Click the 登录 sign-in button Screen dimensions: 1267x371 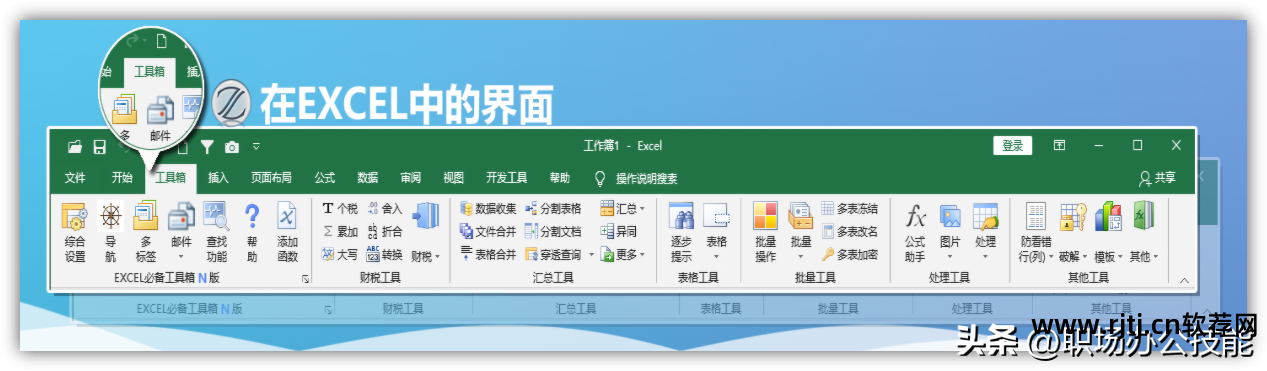(x=1012, y=146)
